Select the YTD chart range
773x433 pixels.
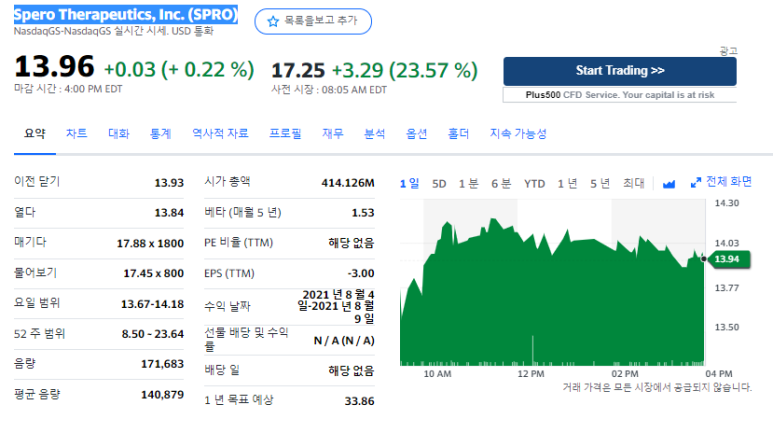tap(534, 184)
